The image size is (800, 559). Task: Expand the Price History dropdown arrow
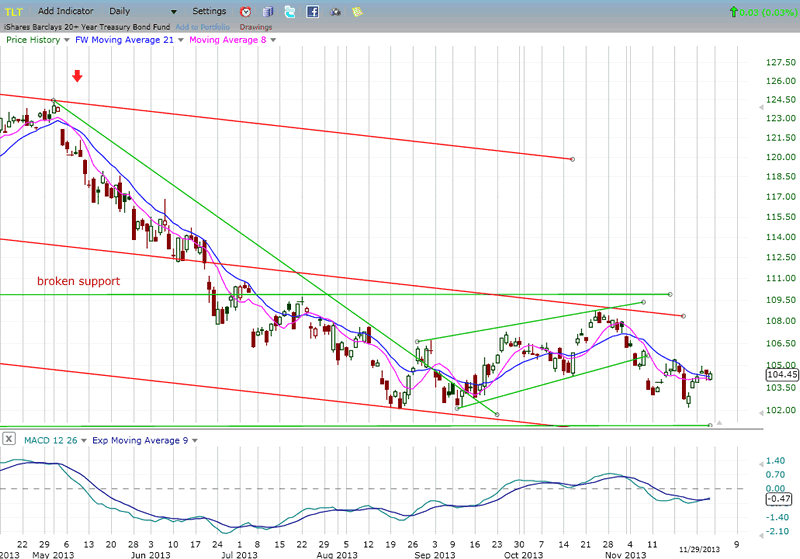(66, 41)
